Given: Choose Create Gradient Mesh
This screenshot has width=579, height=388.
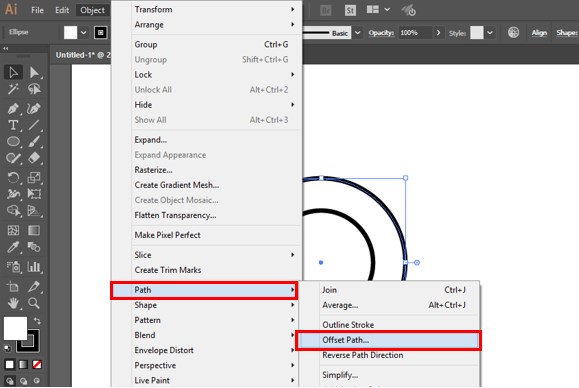Looking at the screenshot, I should click(216, 185).
